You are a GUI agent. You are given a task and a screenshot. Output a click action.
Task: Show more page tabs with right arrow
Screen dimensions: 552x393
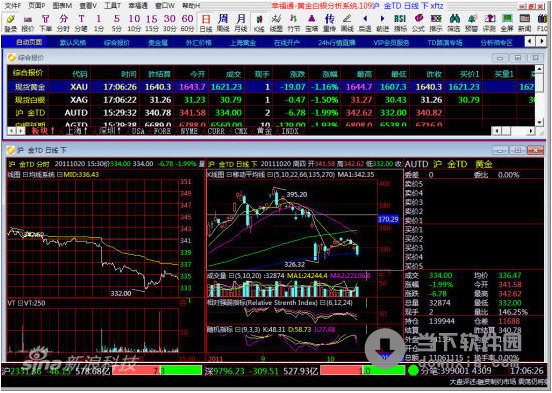541,42
